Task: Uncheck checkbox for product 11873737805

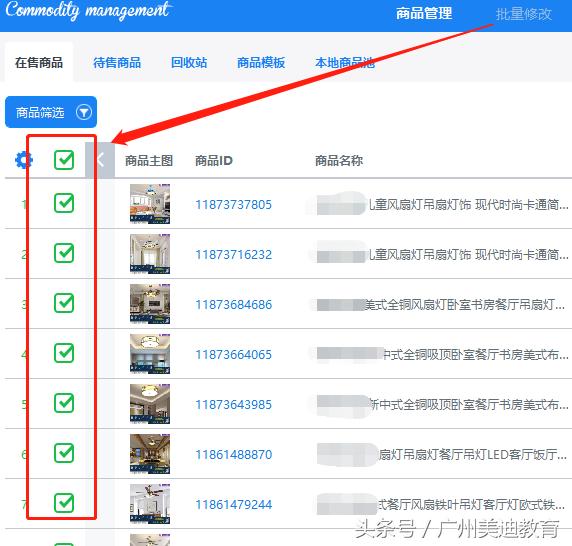Action: (64, 203)
